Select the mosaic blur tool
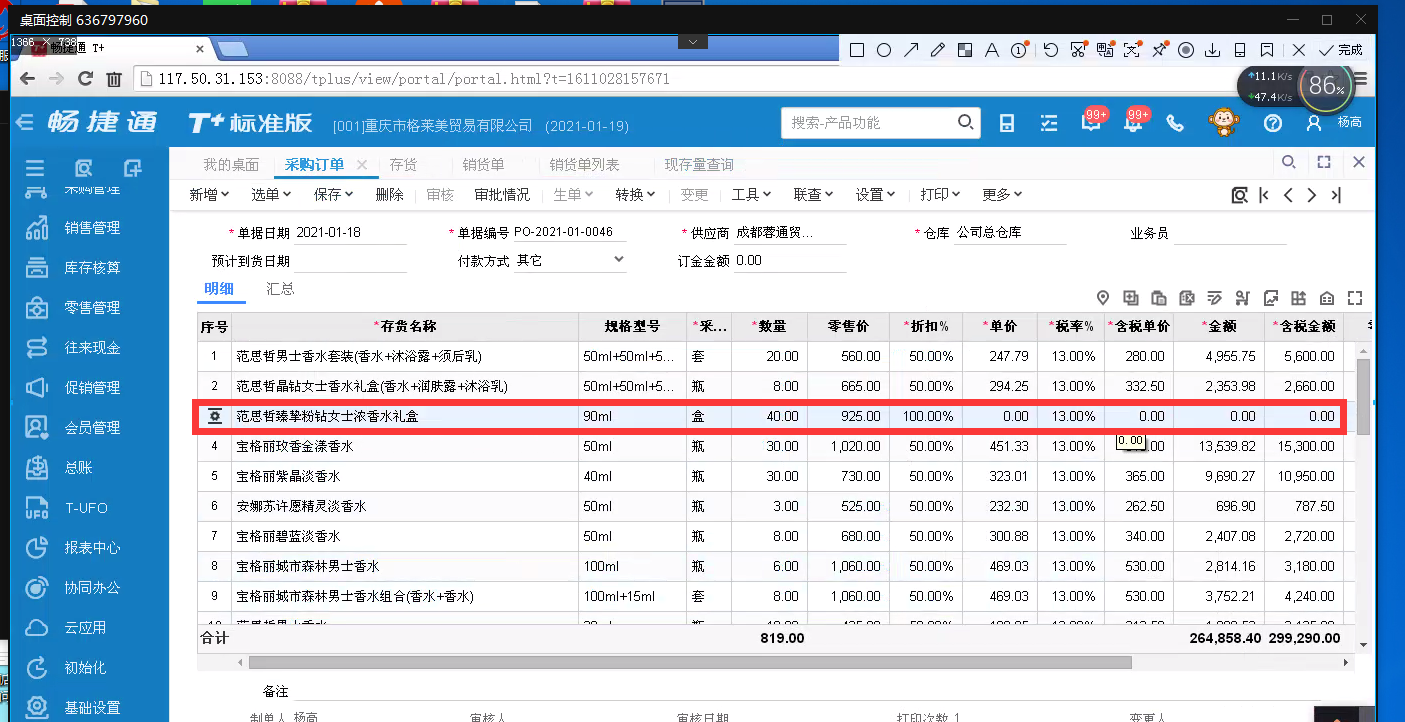 pyautogui.click(x=965, y=49)
